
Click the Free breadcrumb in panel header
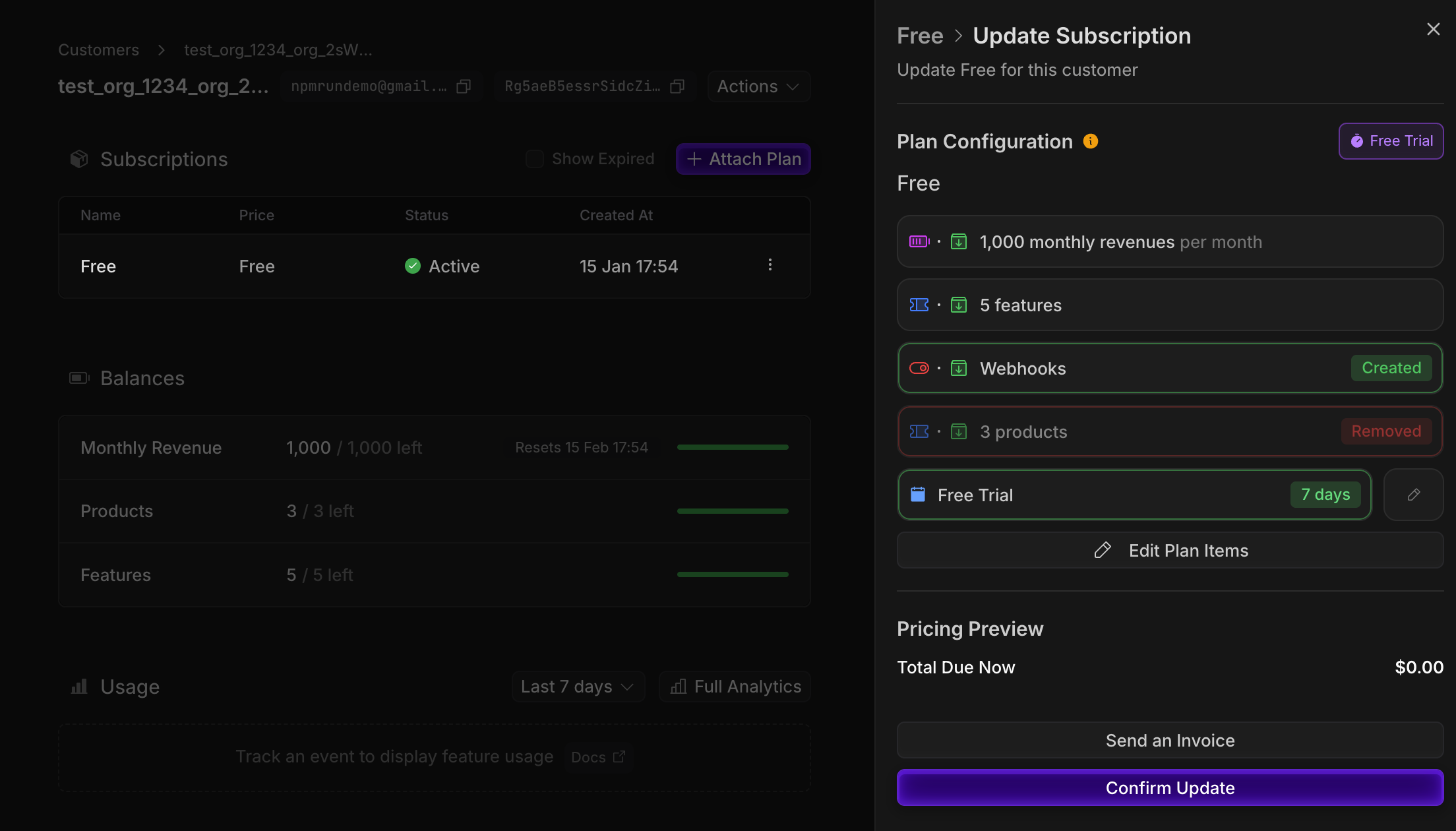point(920,36)
